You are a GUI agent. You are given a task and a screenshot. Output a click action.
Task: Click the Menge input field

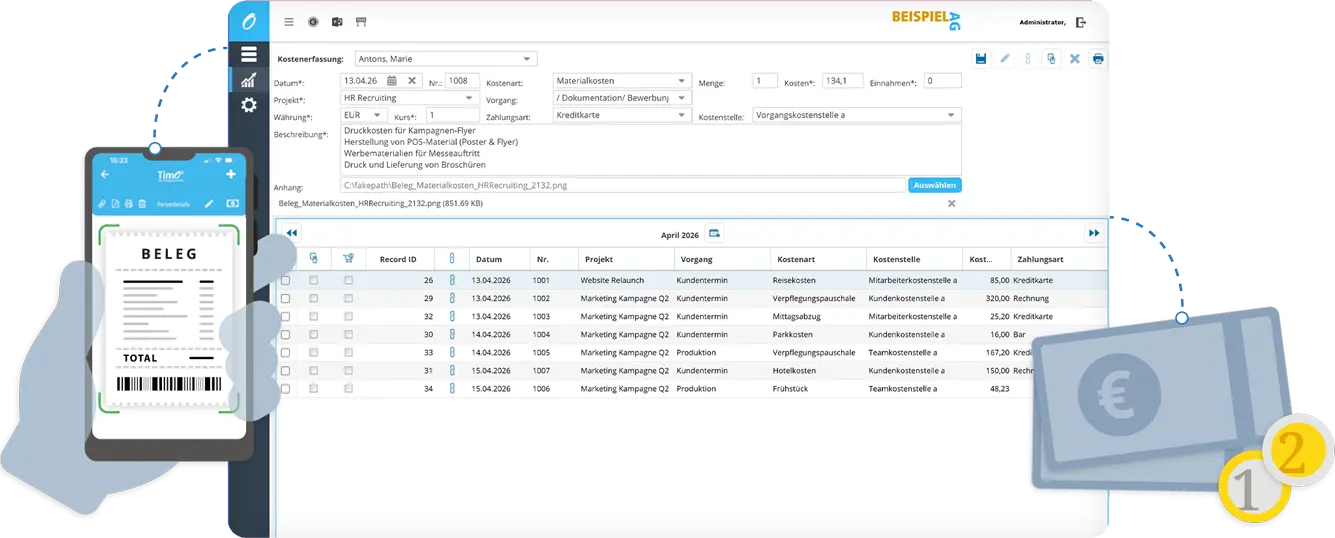[765, 81]
